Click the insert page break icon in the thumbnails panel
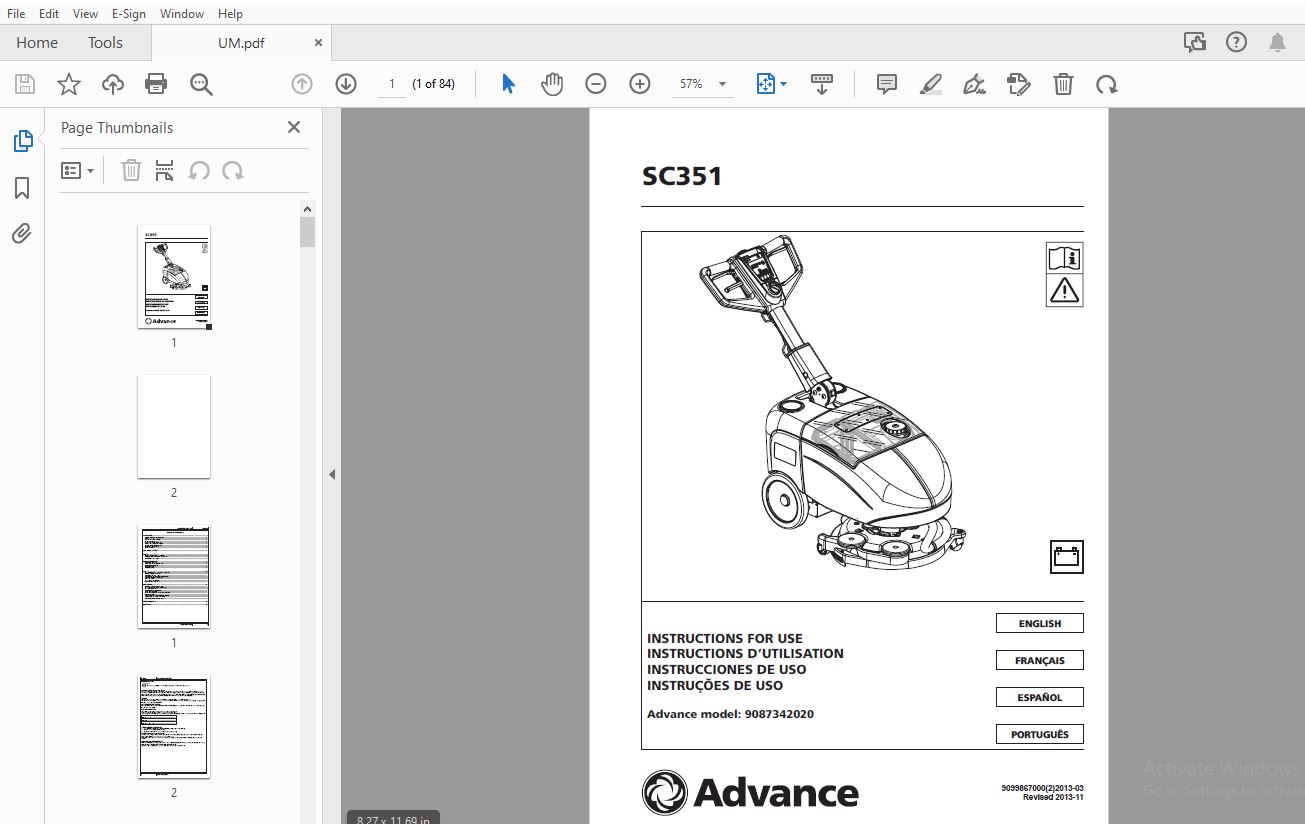1305x824 pixels. pos(165,171)
